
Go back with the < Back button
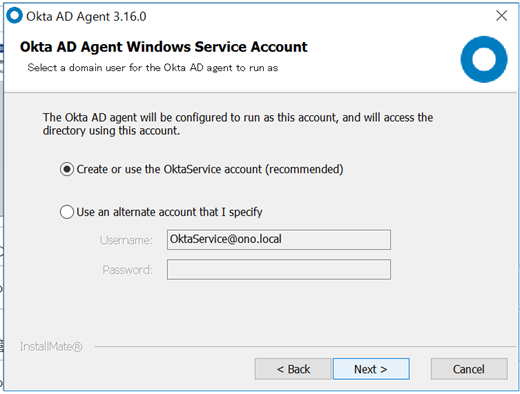click(293, 369)
